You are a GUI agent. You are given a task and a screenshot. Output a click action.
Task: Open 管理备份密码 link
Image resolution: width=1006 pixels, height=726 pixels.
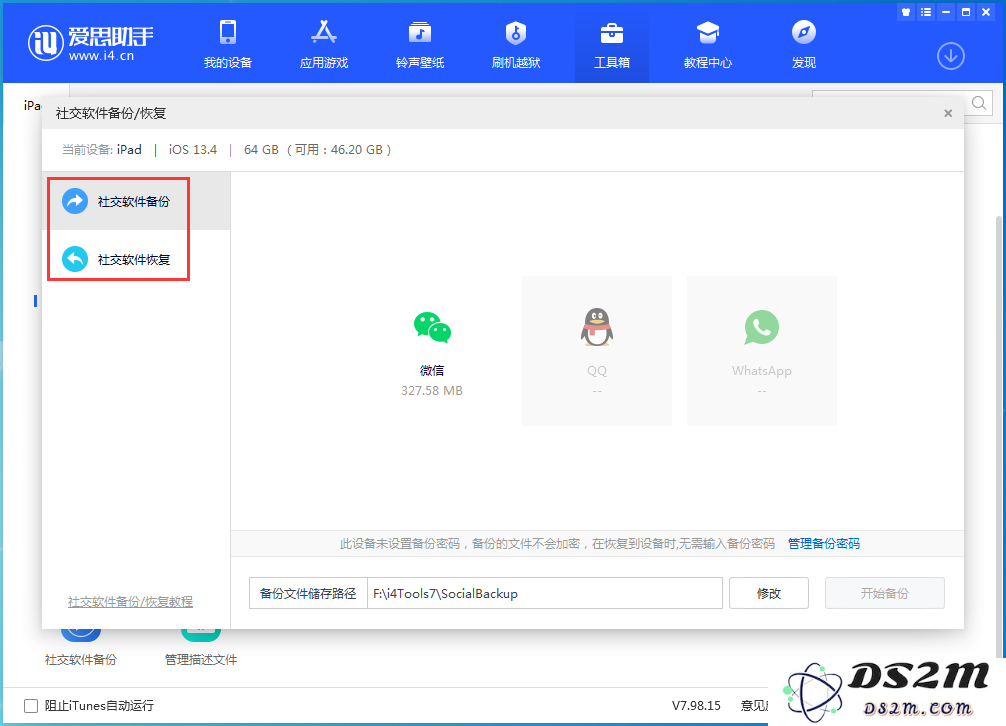(824, 544)
